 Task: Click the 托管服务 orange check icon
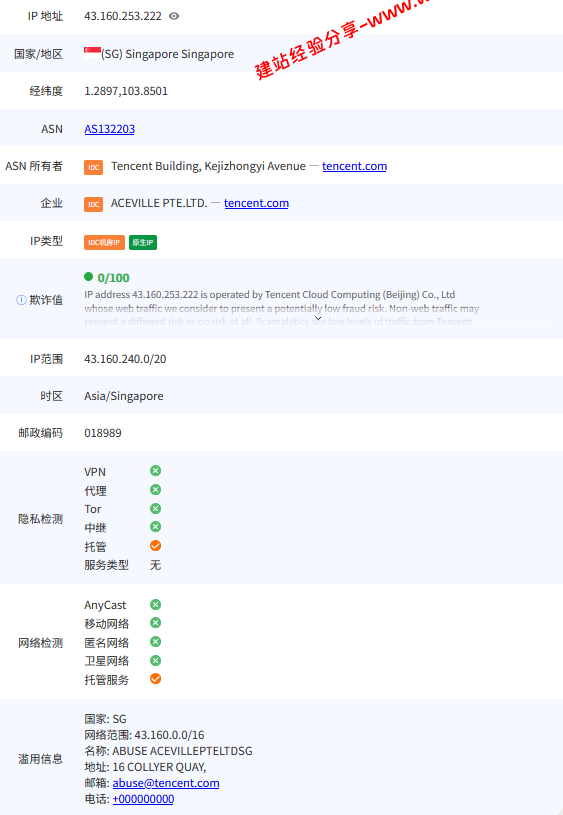pos(155,679)
